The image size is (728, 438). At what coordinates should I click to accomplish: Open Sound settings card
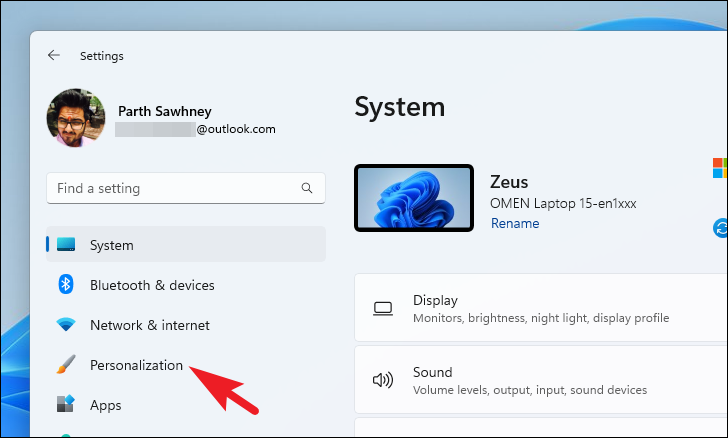(541, 379)
